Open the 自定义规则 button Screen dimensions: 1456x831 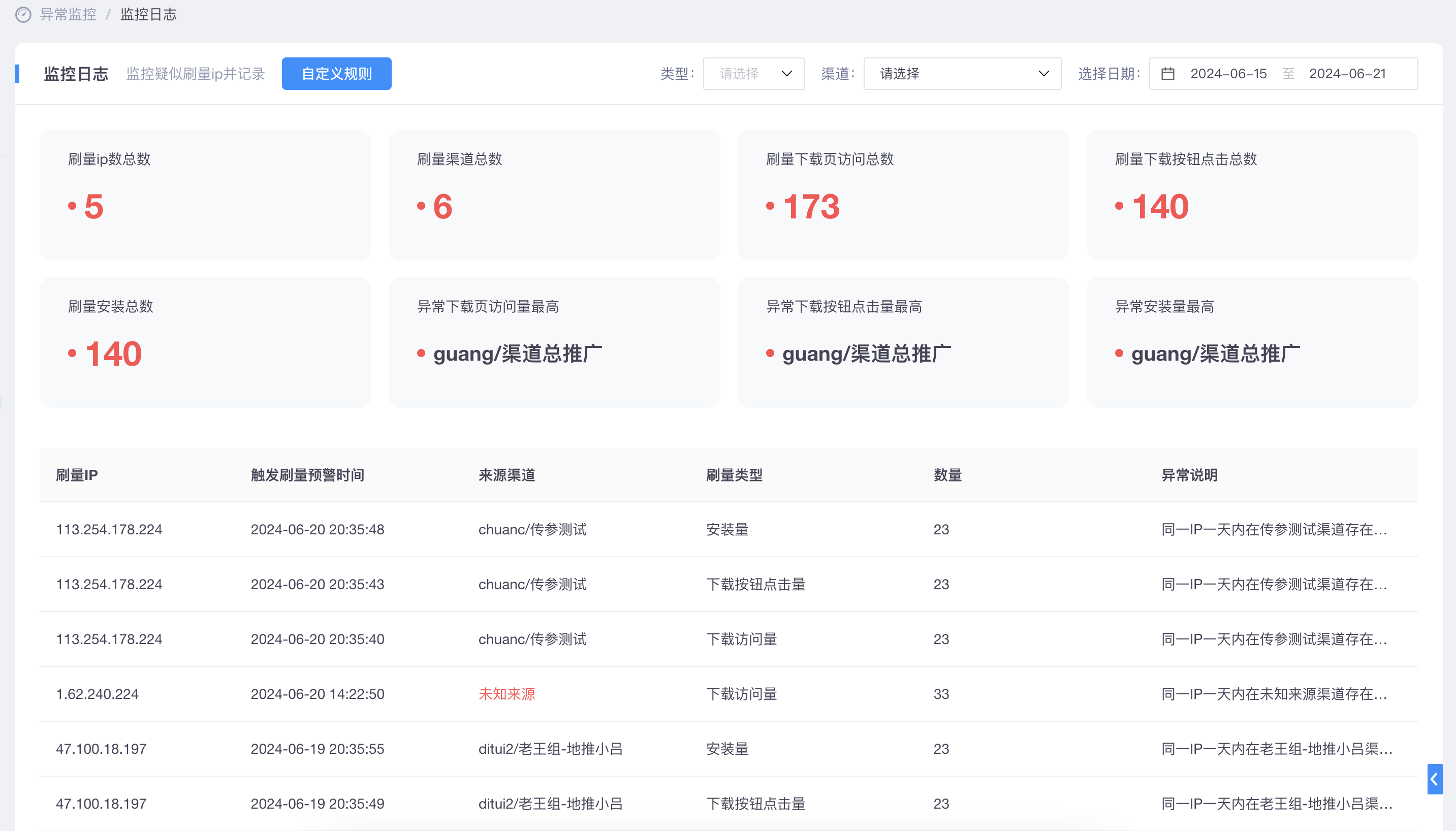point(337,74)
